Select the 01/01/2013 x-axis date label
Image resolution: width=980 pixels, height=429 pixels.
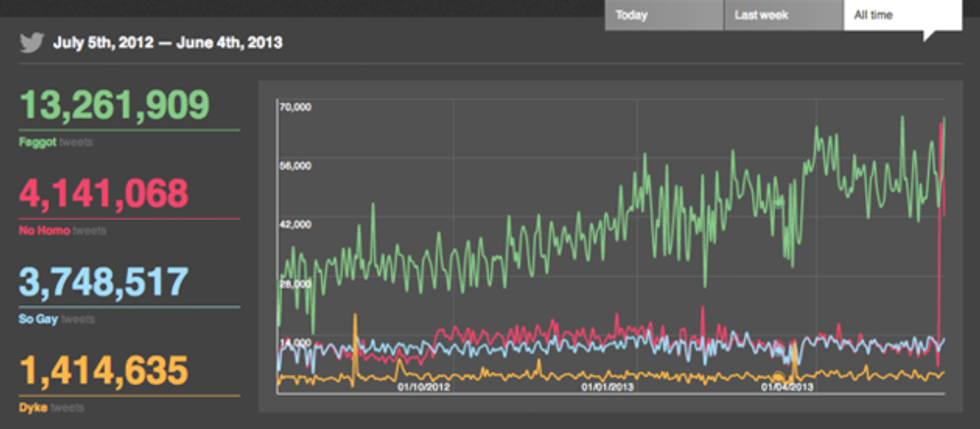[x=605, y=385]
